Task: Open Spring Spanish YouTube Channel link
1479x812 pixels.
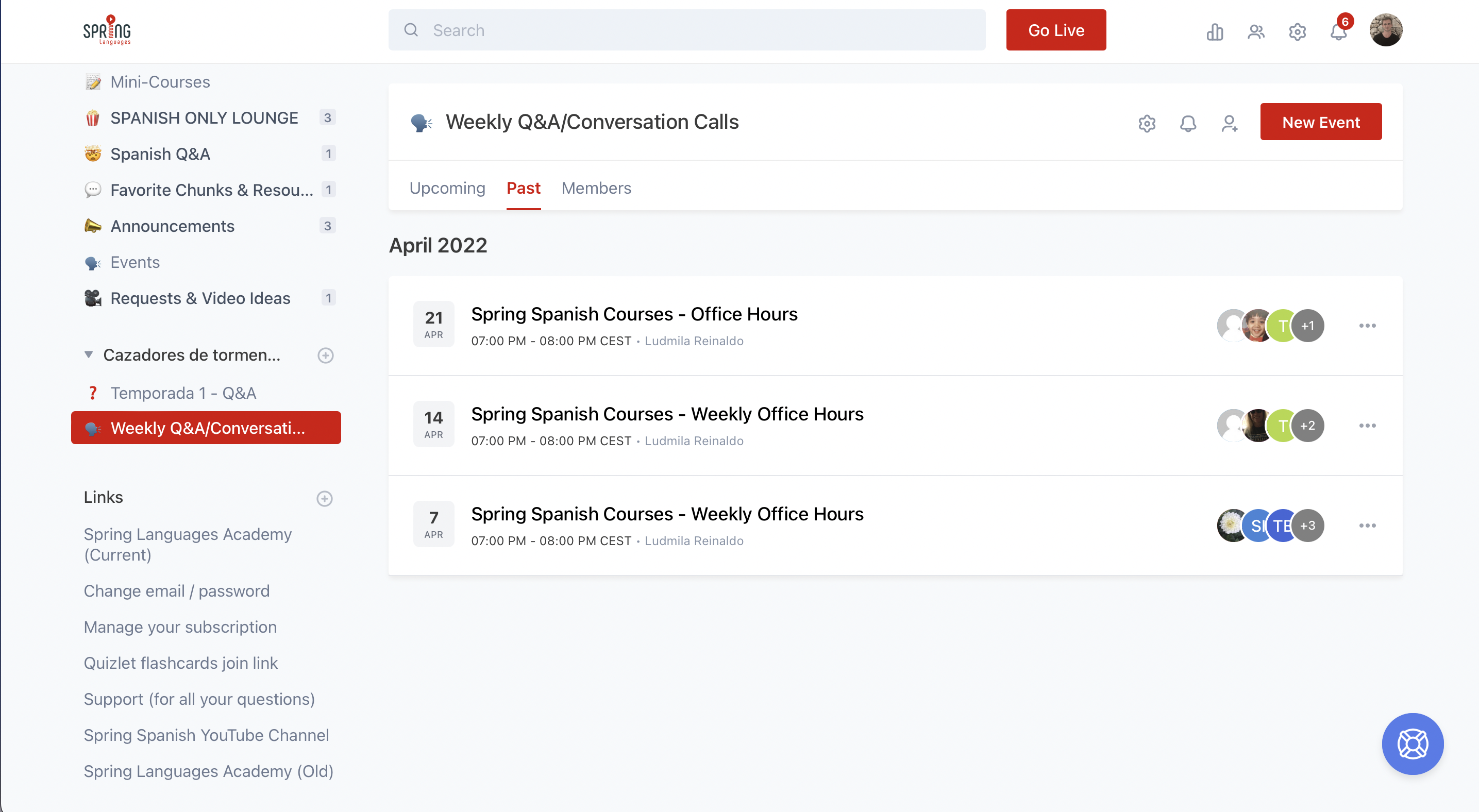Action: click(x=207, y=736)
